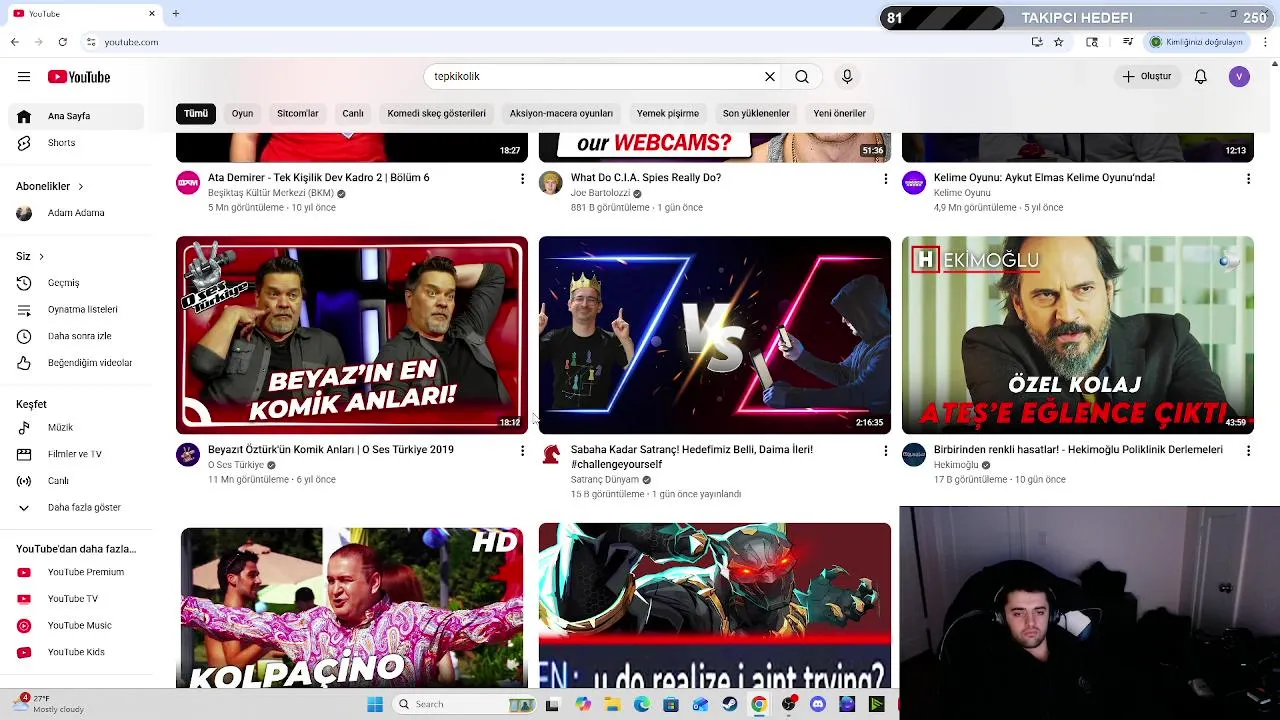
Task: Go to Ana Sayfa in the sidebar
Action: (x=78, y=116)
